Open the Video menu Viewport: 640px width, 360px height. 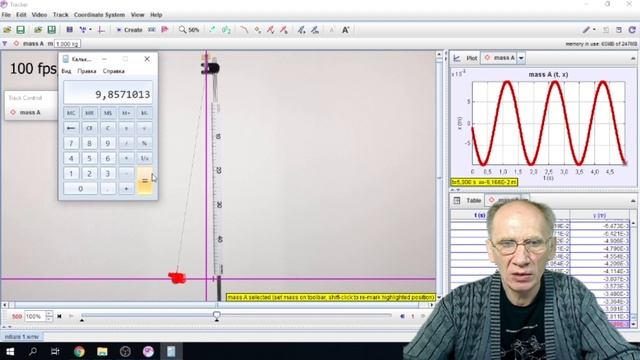click(40, 15)
